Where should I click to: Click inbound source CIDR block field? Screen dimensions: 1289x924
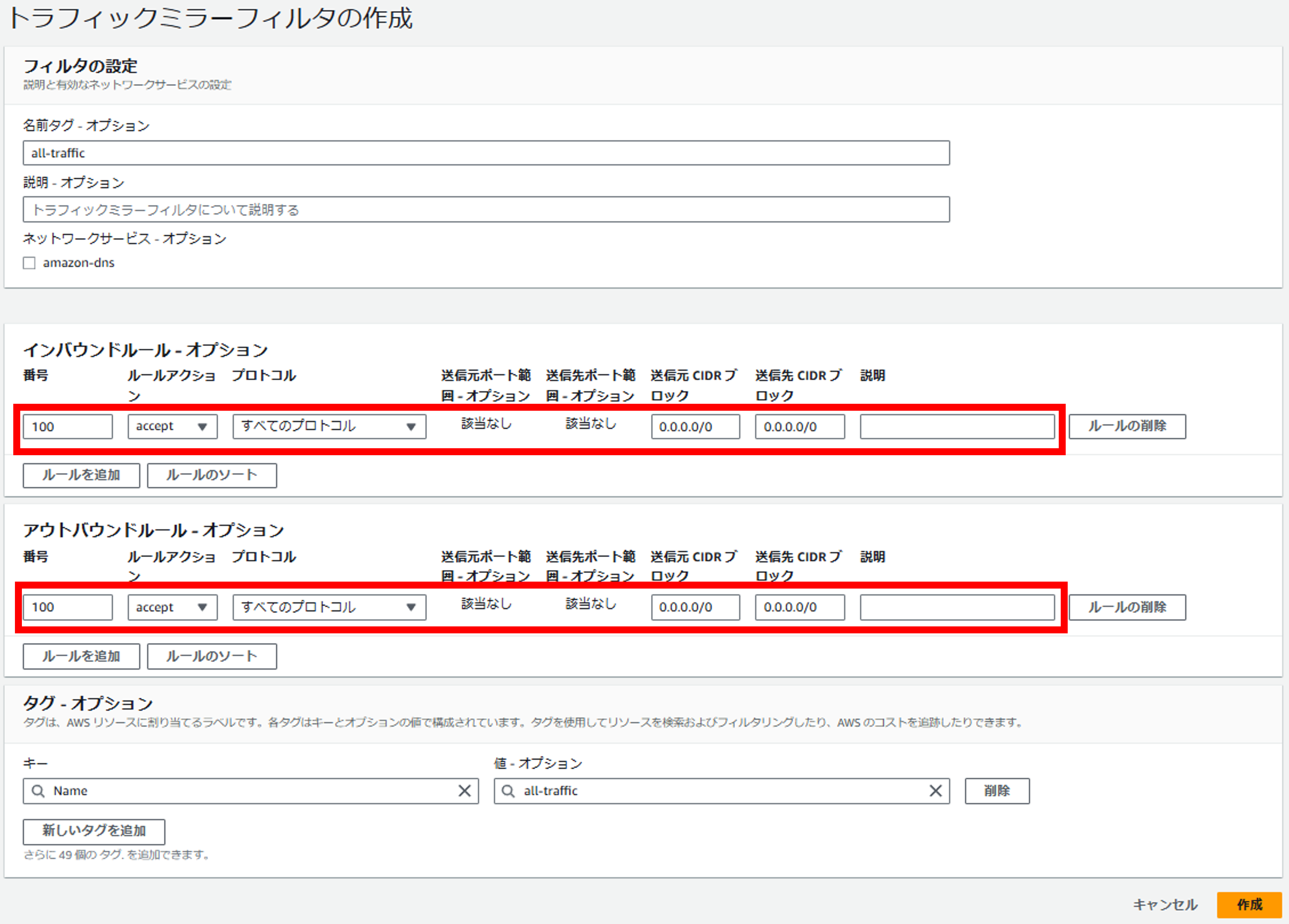click(695, 427)
